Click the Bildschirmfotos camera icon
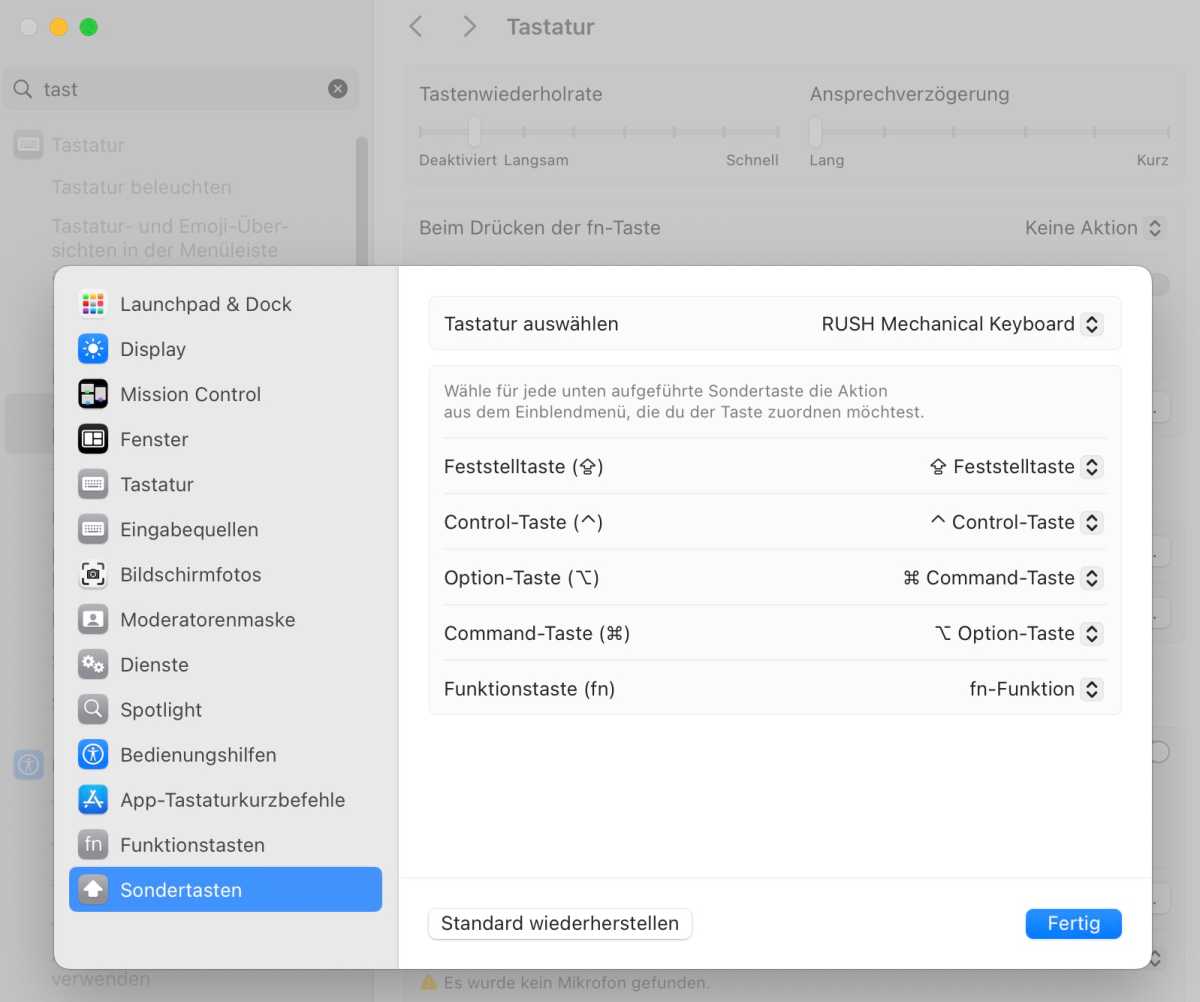The image size is (1200, 1002). click(93, 574)
